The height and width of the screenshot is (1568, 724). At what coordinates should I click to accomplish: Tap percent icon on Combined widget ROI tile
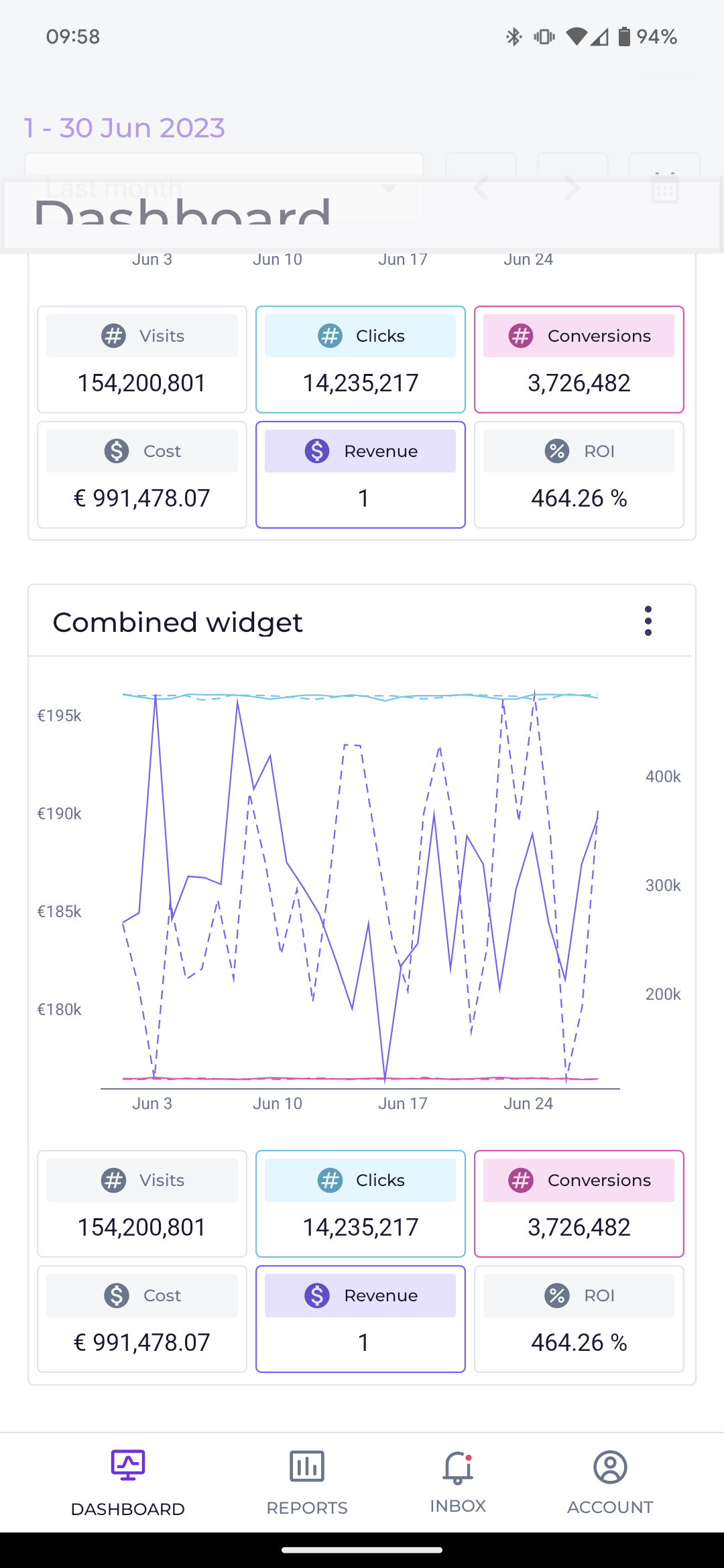coord(557,1295)
